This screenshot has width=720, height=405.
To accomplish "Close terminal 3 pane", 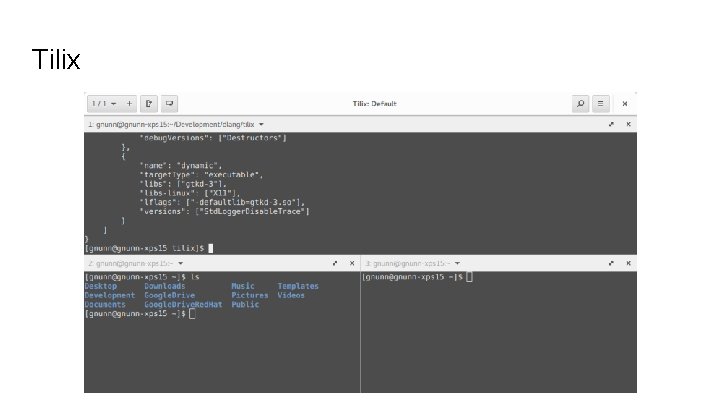I will point(629,264).
